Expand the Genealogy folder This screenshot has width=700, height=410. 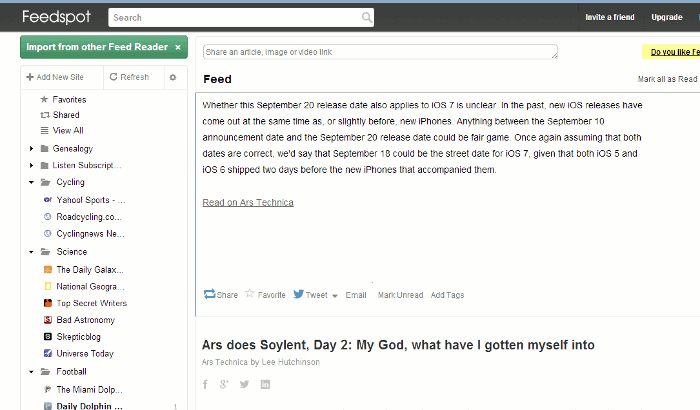point(32,148)
